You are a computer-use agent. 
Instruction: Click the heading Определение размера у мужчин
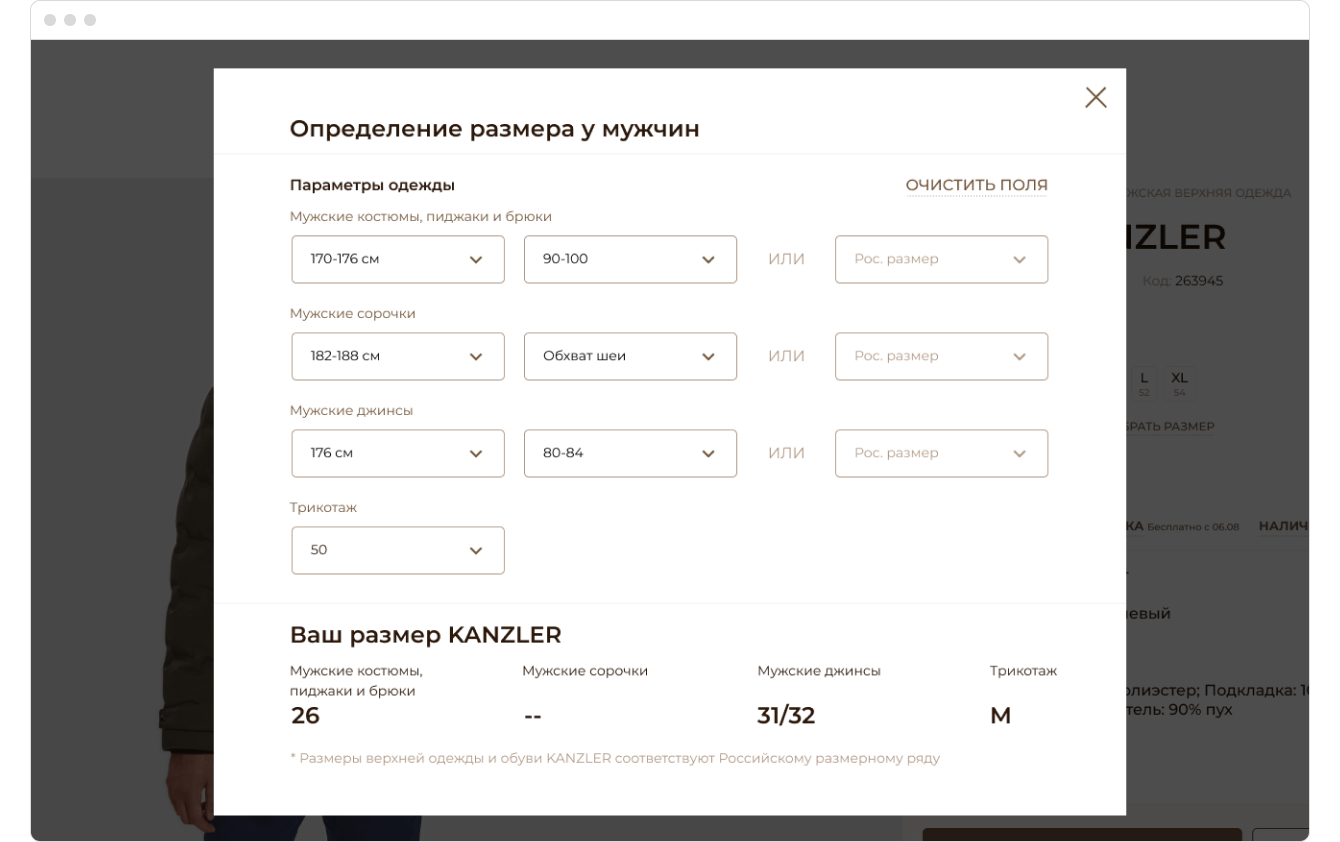494,129
